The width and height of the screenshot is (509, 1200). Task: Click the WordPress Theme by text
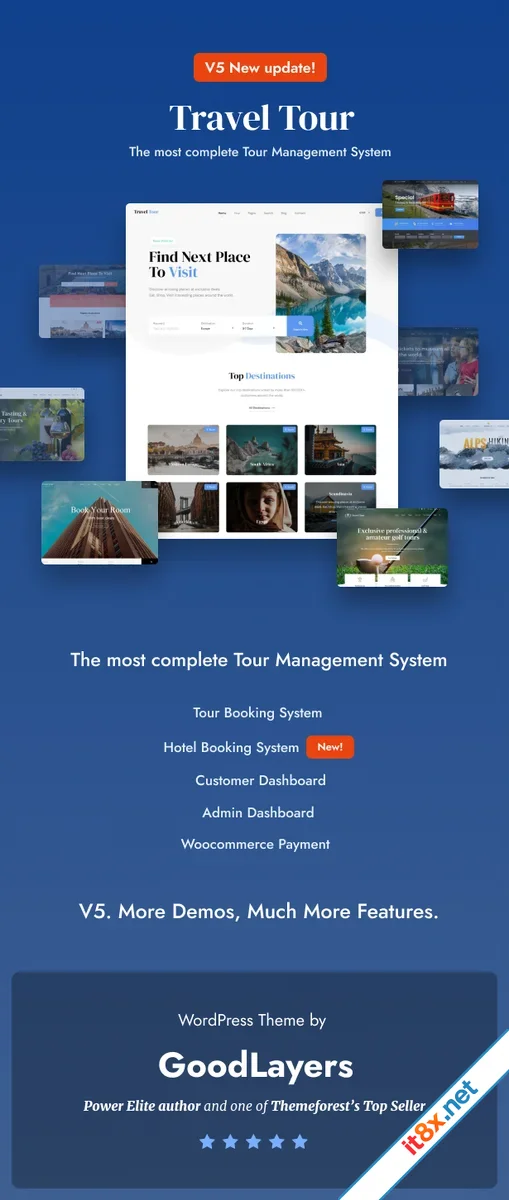point(252,1021)
